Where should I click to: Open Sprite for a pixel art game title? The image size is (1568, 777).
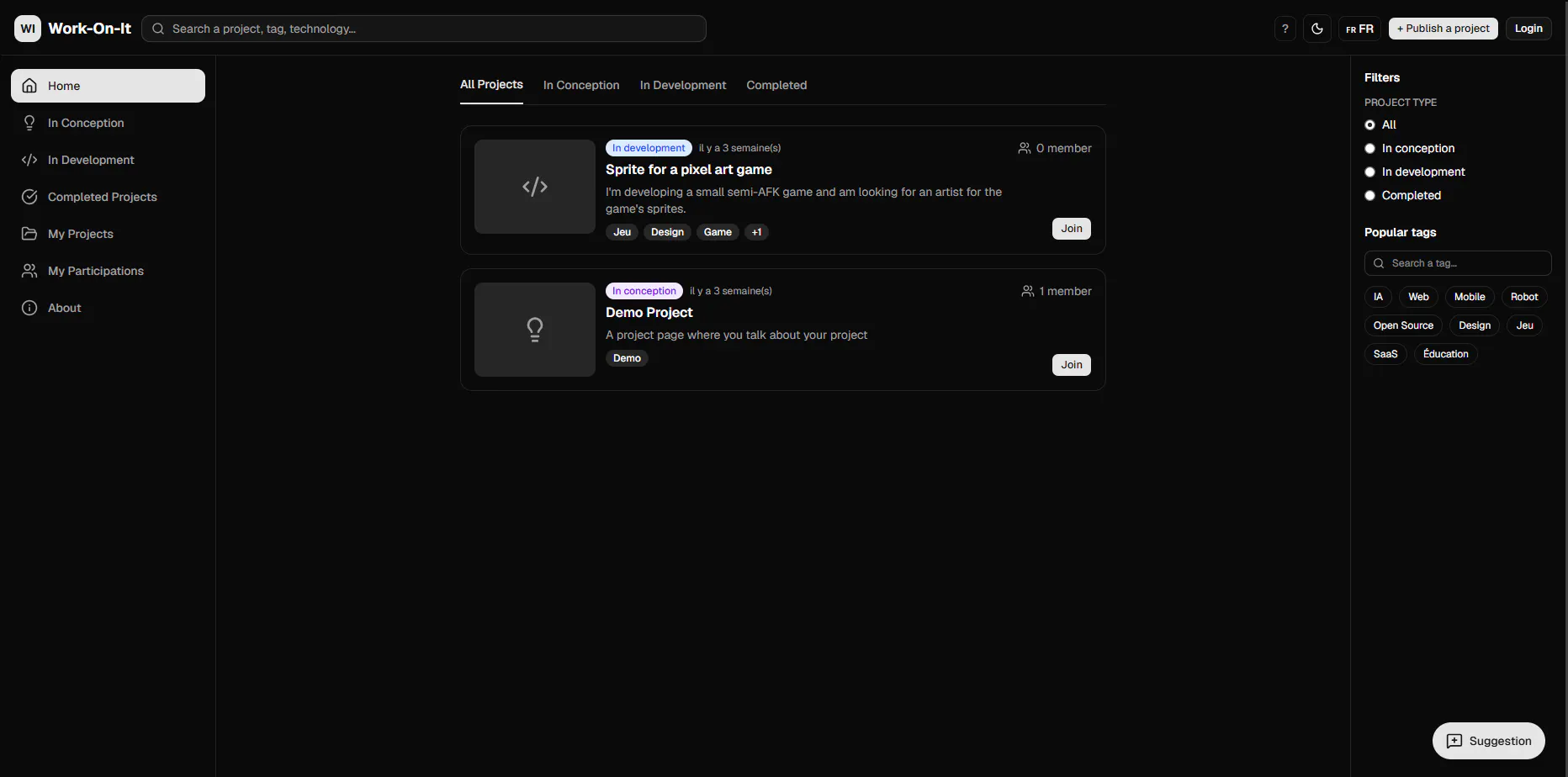(689, 170)
